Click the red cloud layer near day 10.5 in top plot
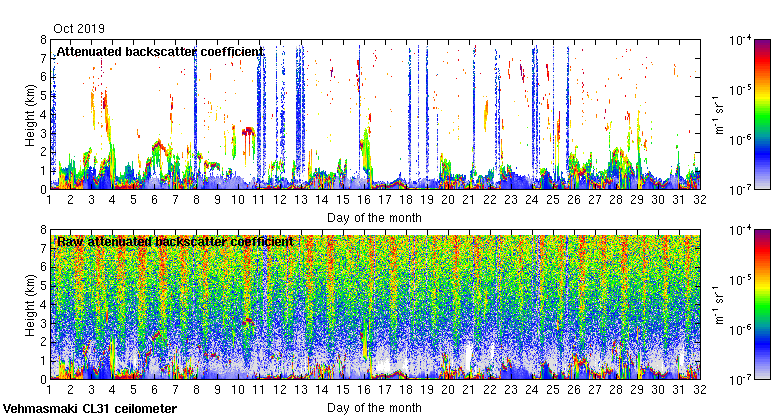 click(248, 131)
